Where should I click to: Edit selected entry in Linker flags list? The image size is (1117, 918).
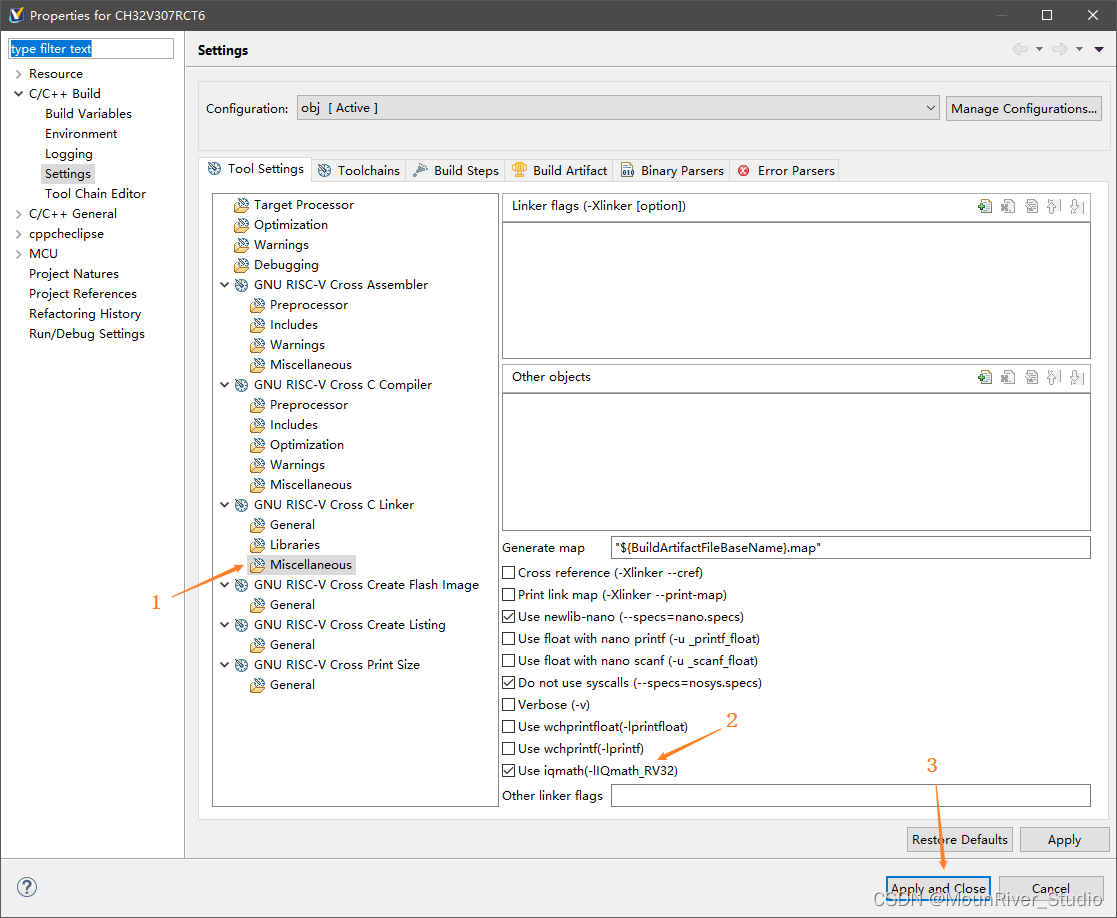[x=1031, y=207]
